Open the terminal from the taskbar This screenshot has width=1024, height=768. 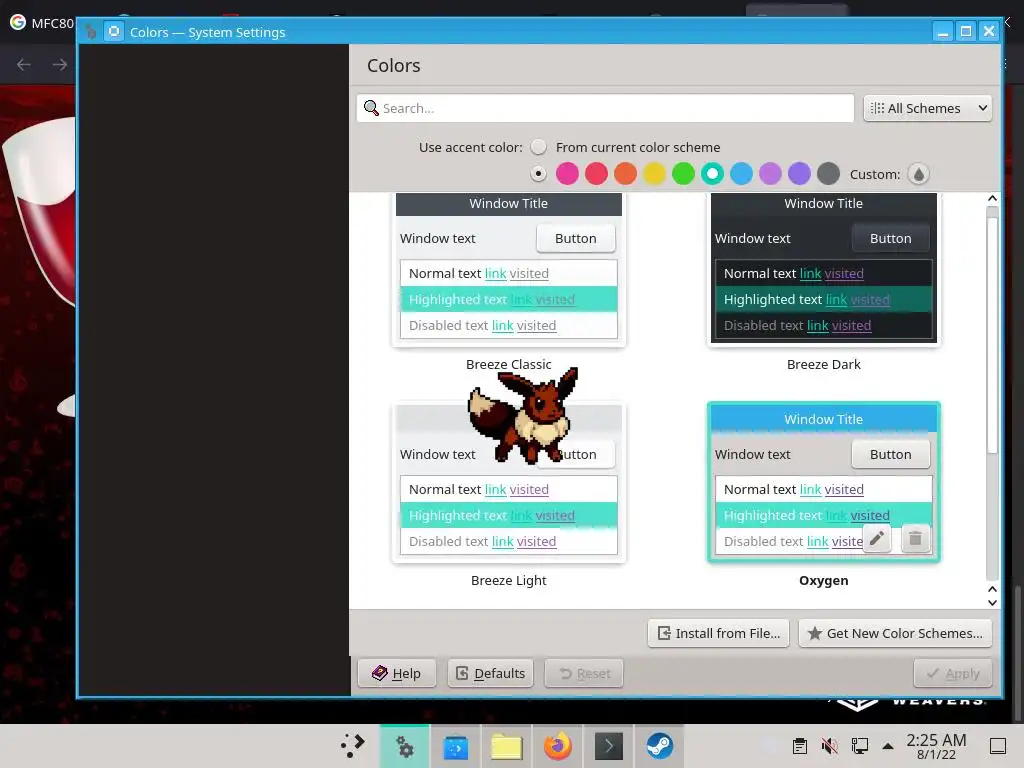609,746
